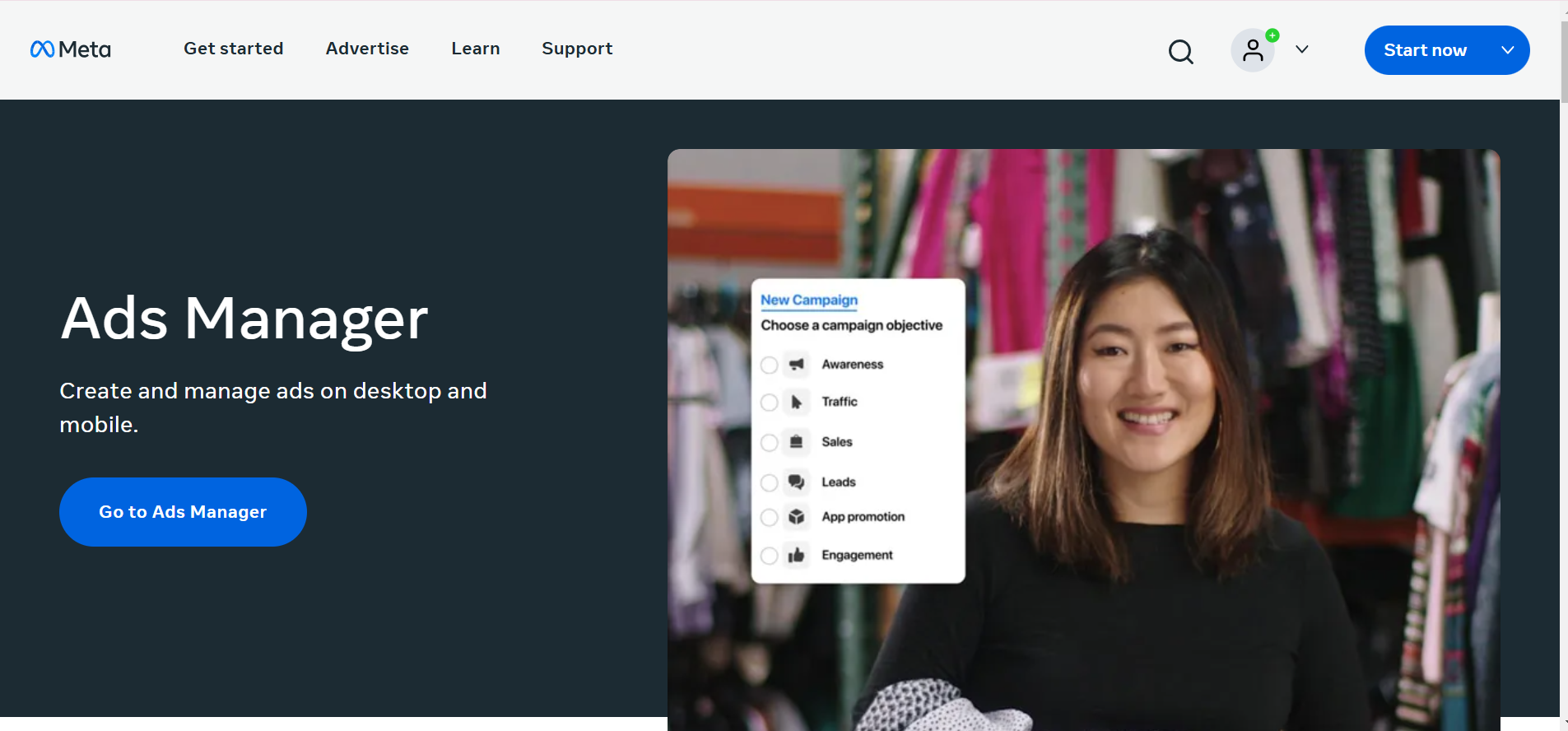1568x731 pixels.
Task: Click the 'Create and manage ads' description text
Action: (273, 407)
